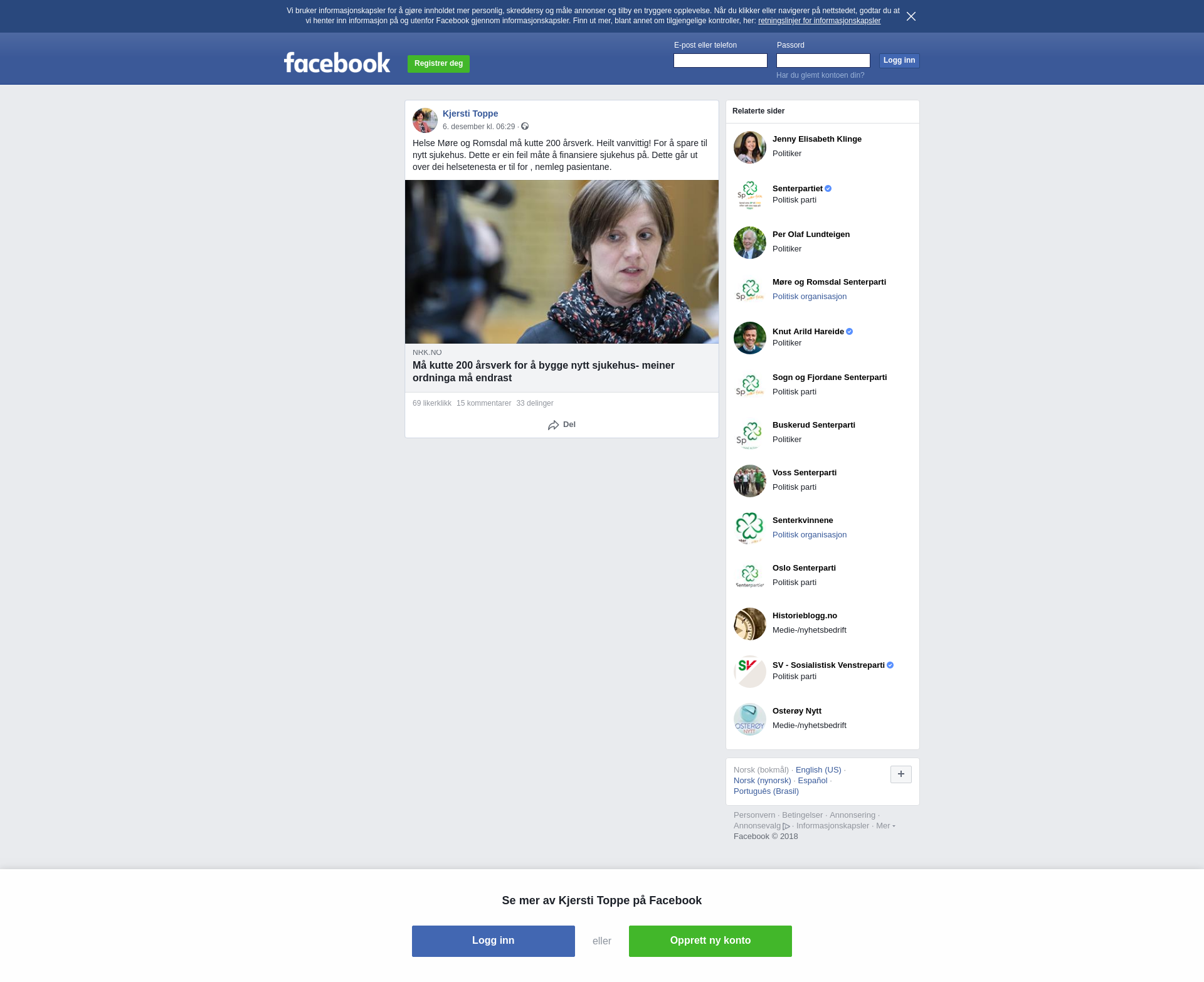
Task: Open Historieblogg.no page name
Action: tap(805, 616)
